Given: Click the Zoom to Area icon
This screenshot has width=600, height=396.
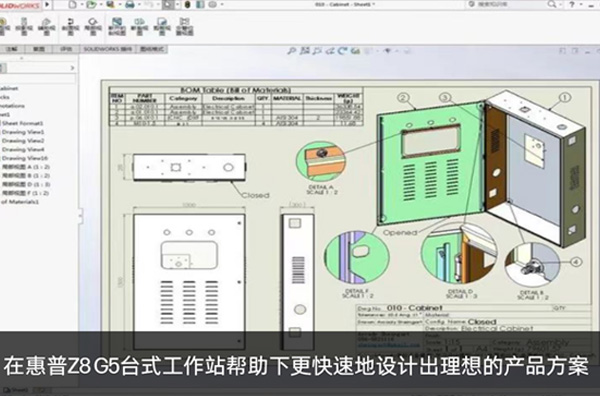Looking at the screenshot, I should pyautogui.click(x=304, y=51).
